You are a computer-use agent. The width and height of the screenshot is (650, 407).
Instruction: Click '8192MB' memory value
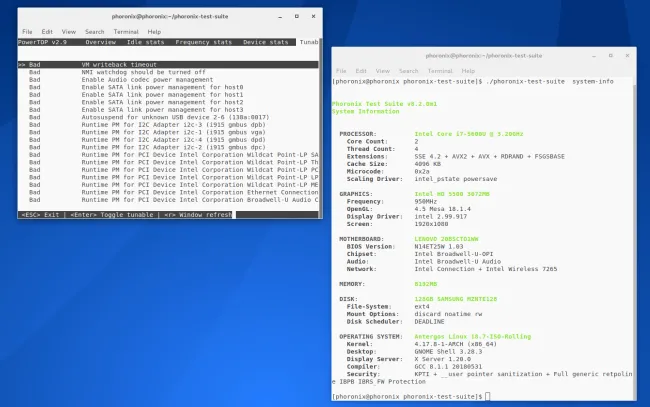[426, 284]
